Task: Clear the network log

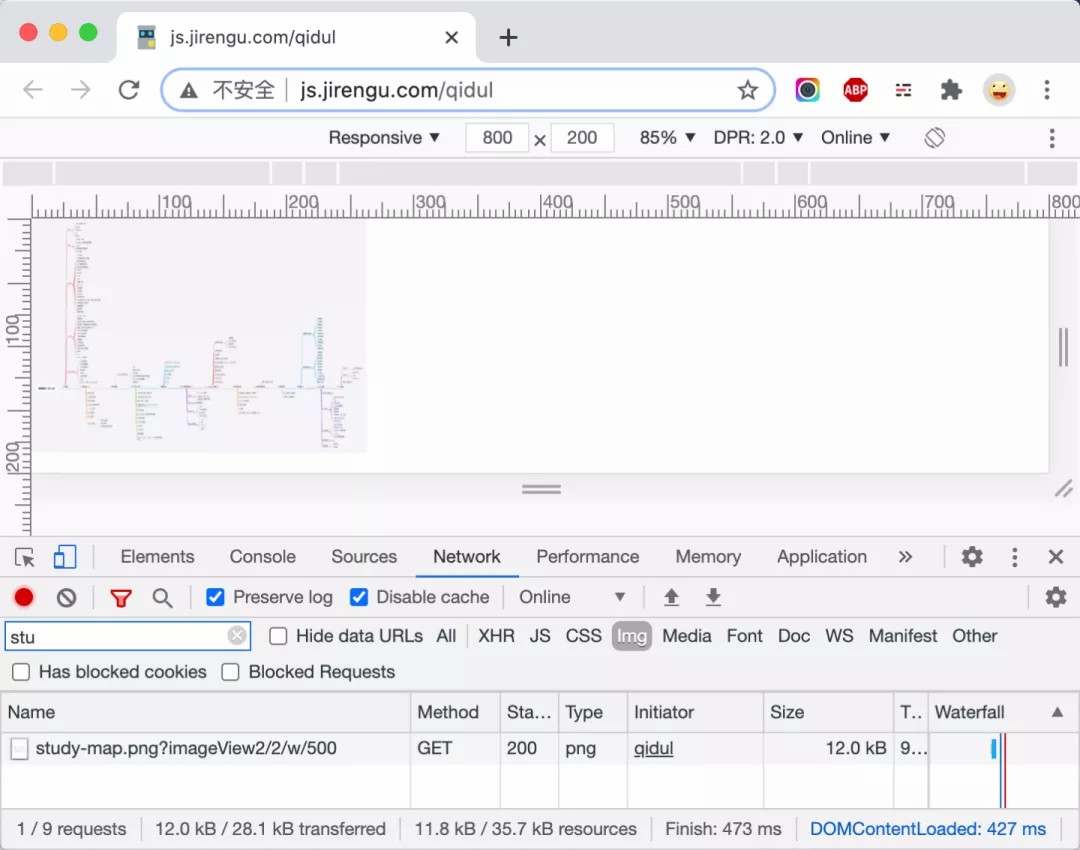Action: click(x=66, y=598)
